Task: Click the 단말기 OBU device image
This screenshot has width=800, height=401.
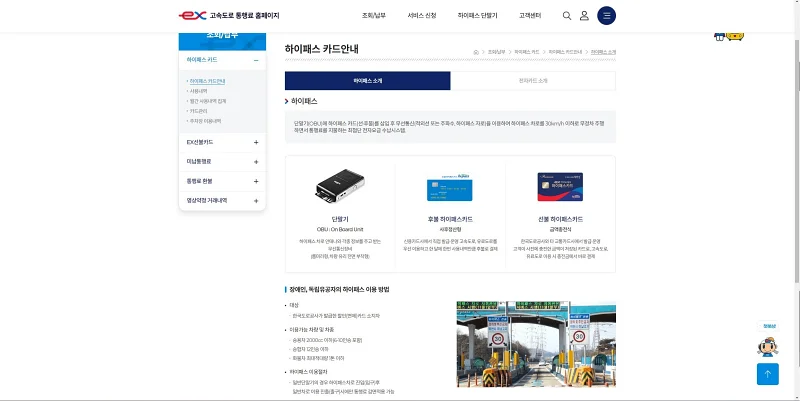Action: (340, 186)
